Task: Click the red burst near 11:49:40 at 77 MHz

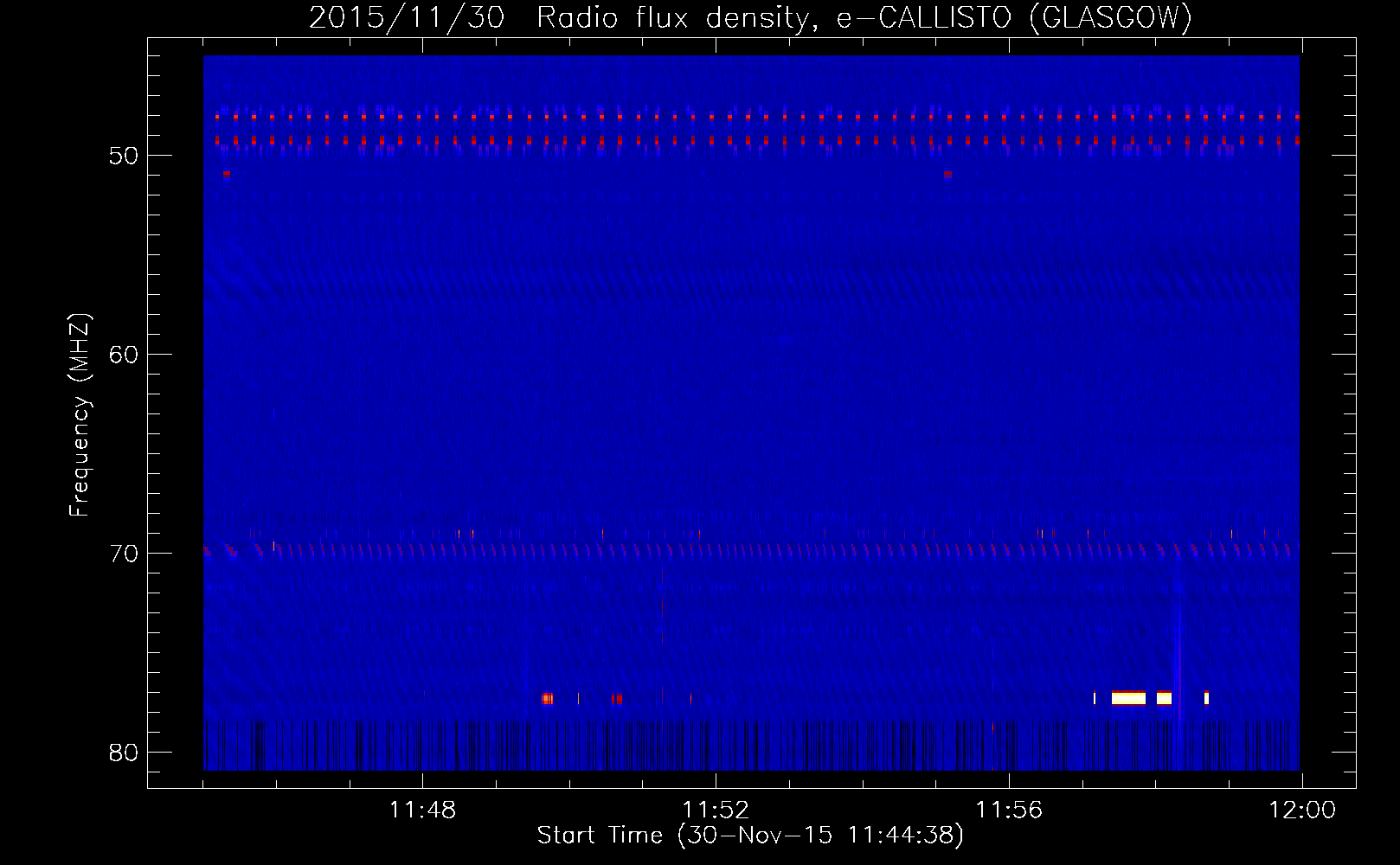Action: (547, 699)
